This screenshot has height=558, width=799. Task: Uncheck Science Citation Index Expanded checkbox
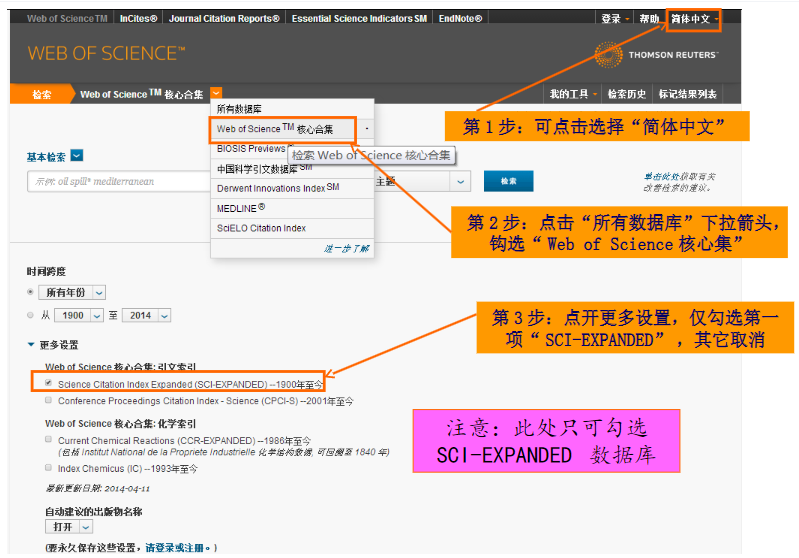[48, 383]
